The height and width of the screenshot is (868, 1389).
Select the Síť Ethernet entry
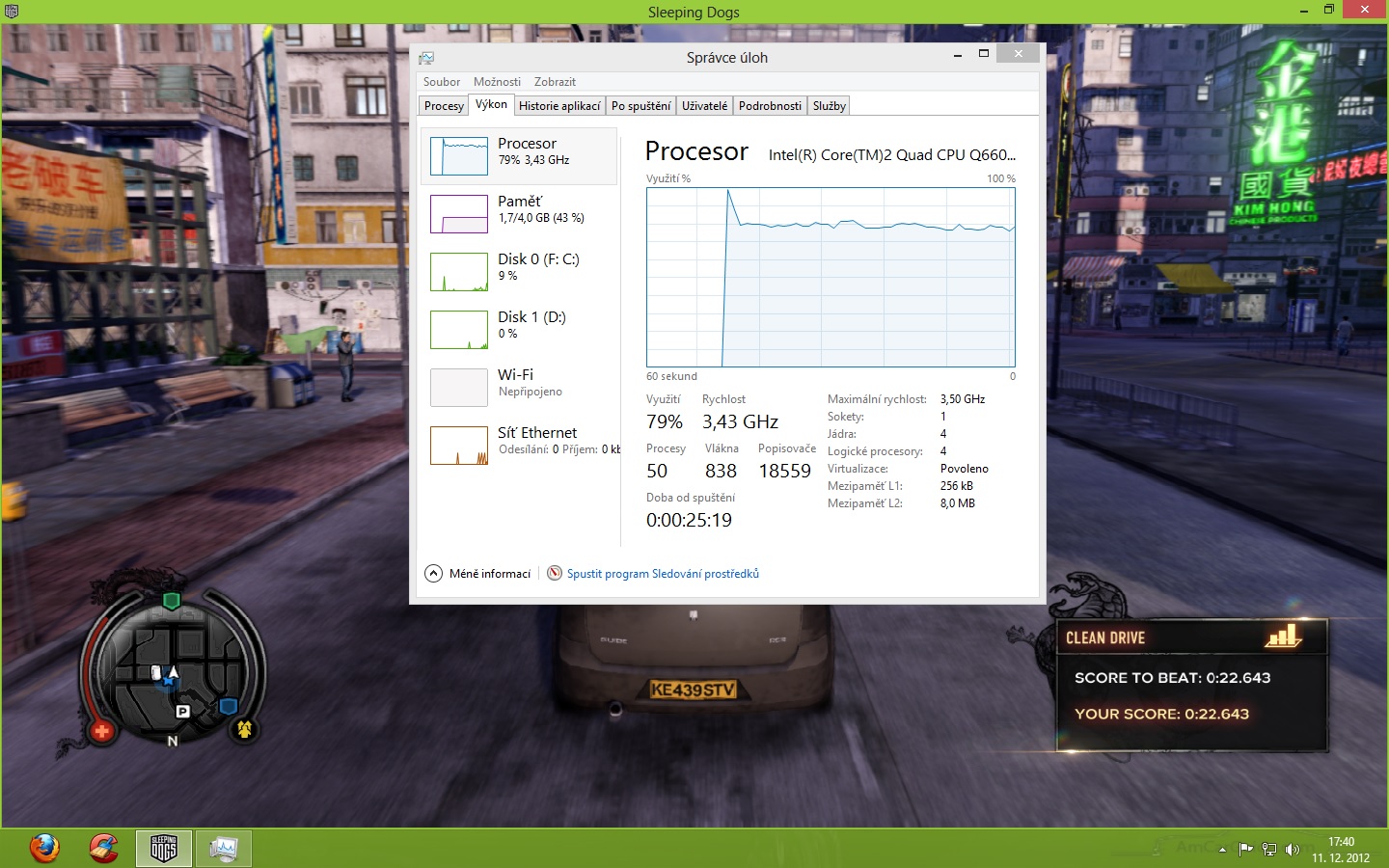(519, 446)
